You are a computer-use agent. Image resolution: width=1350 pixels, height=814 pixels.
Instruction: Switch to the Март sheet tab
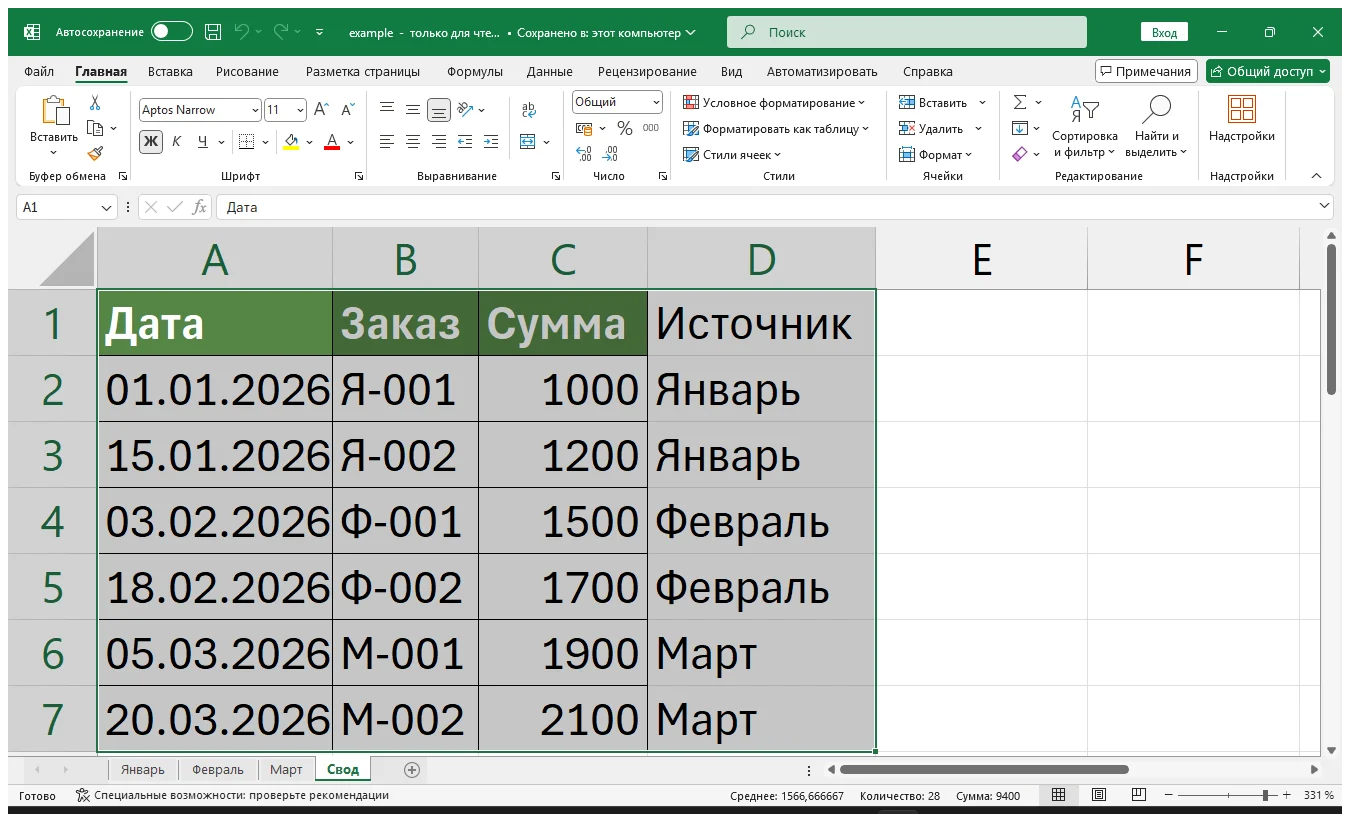(x=286, y=769)
